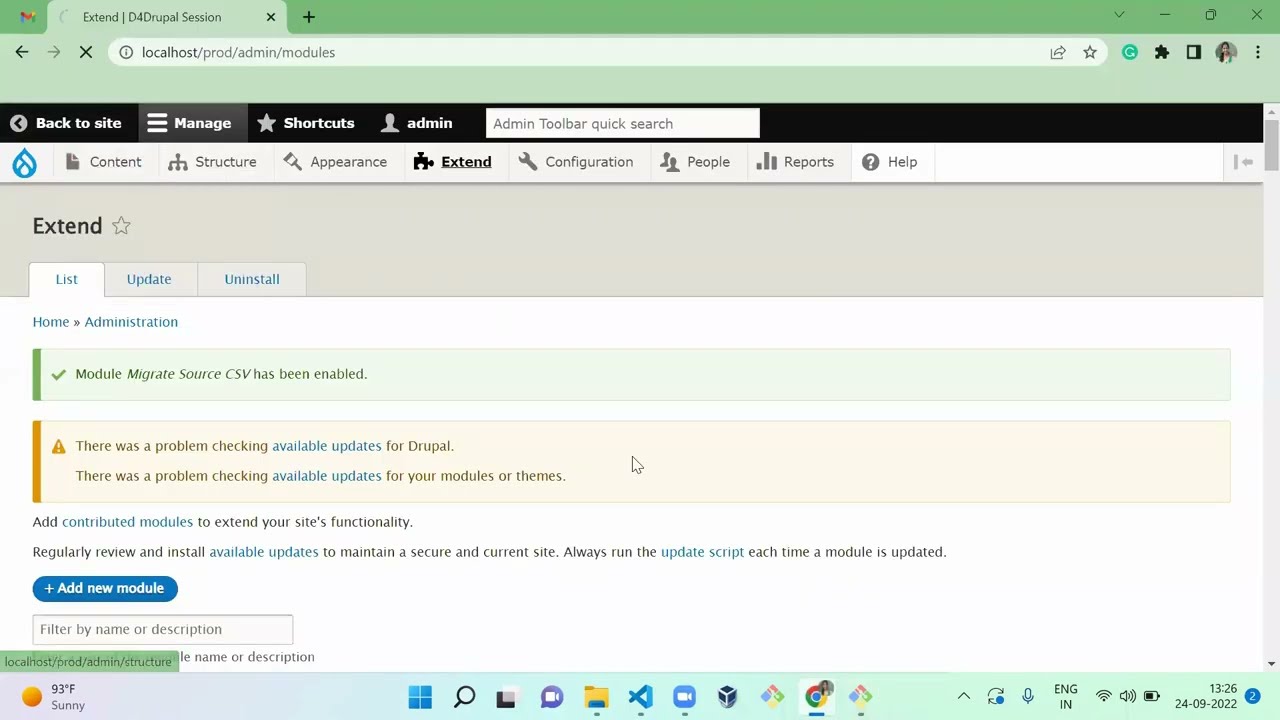The image size is (1280, 720).
Task: Click the microphone tray icon
Action: pyautogui.click(x=1027, y=696)
